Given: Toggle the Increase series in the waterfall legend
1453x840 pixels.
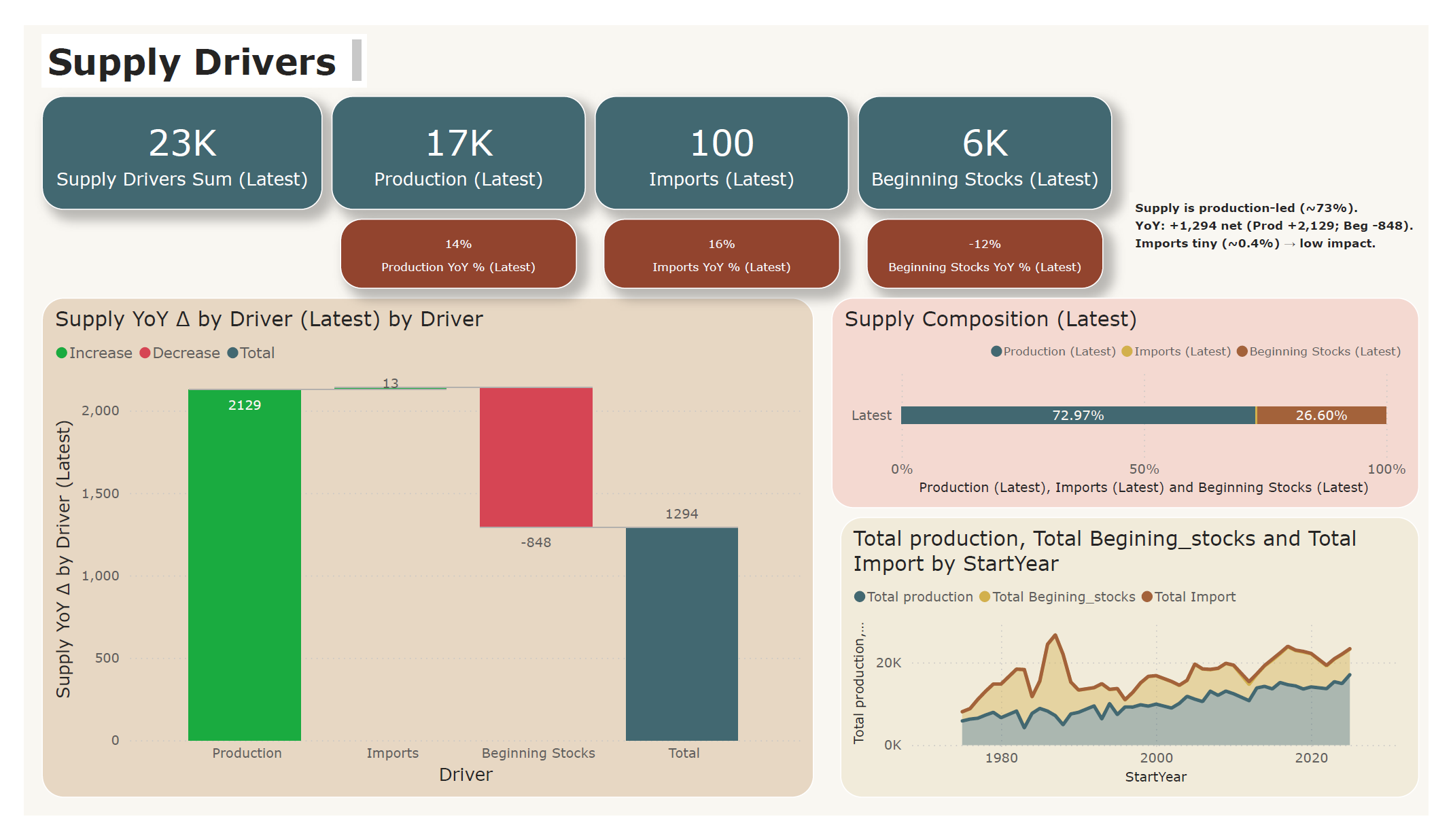Looking at the screenshot, I should pos(62,353).
